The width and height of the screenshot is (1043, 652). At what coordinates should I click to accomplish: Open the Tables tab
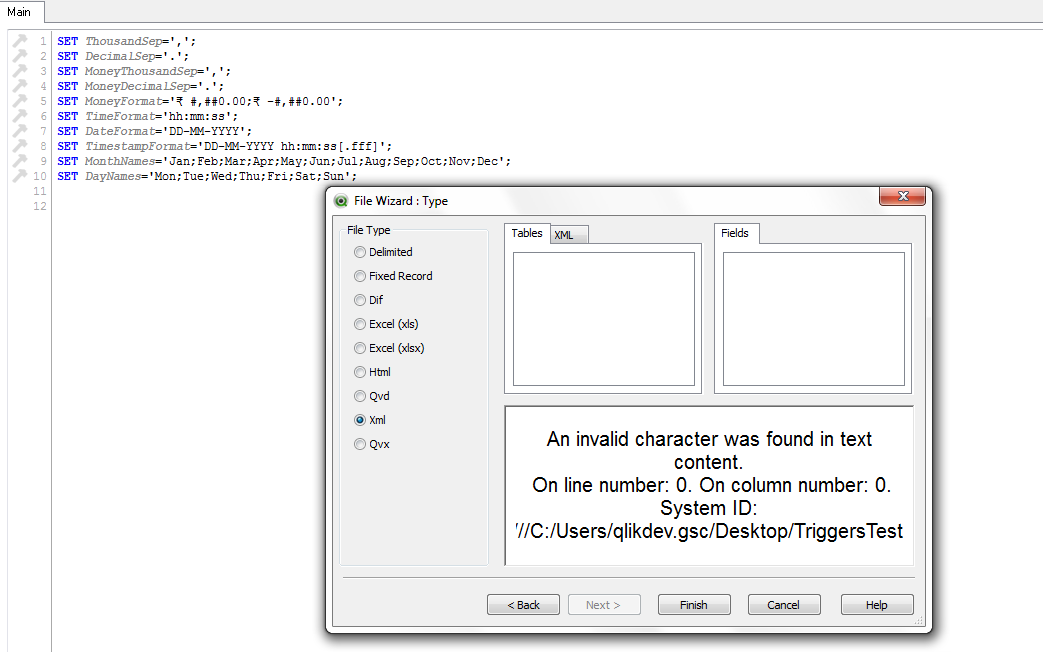[527, 233]
